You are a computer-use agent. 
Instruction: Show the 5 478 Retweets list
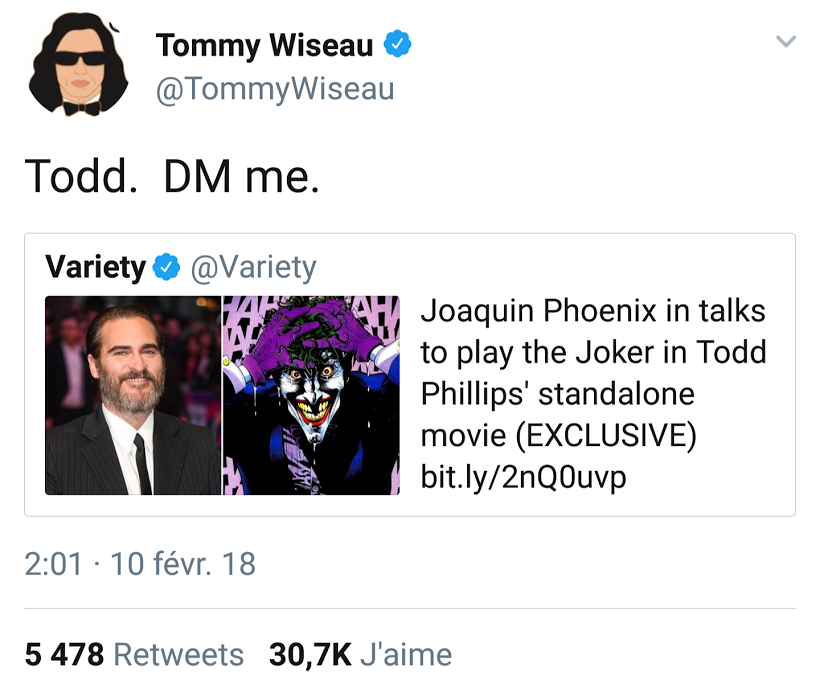[134, 655]
